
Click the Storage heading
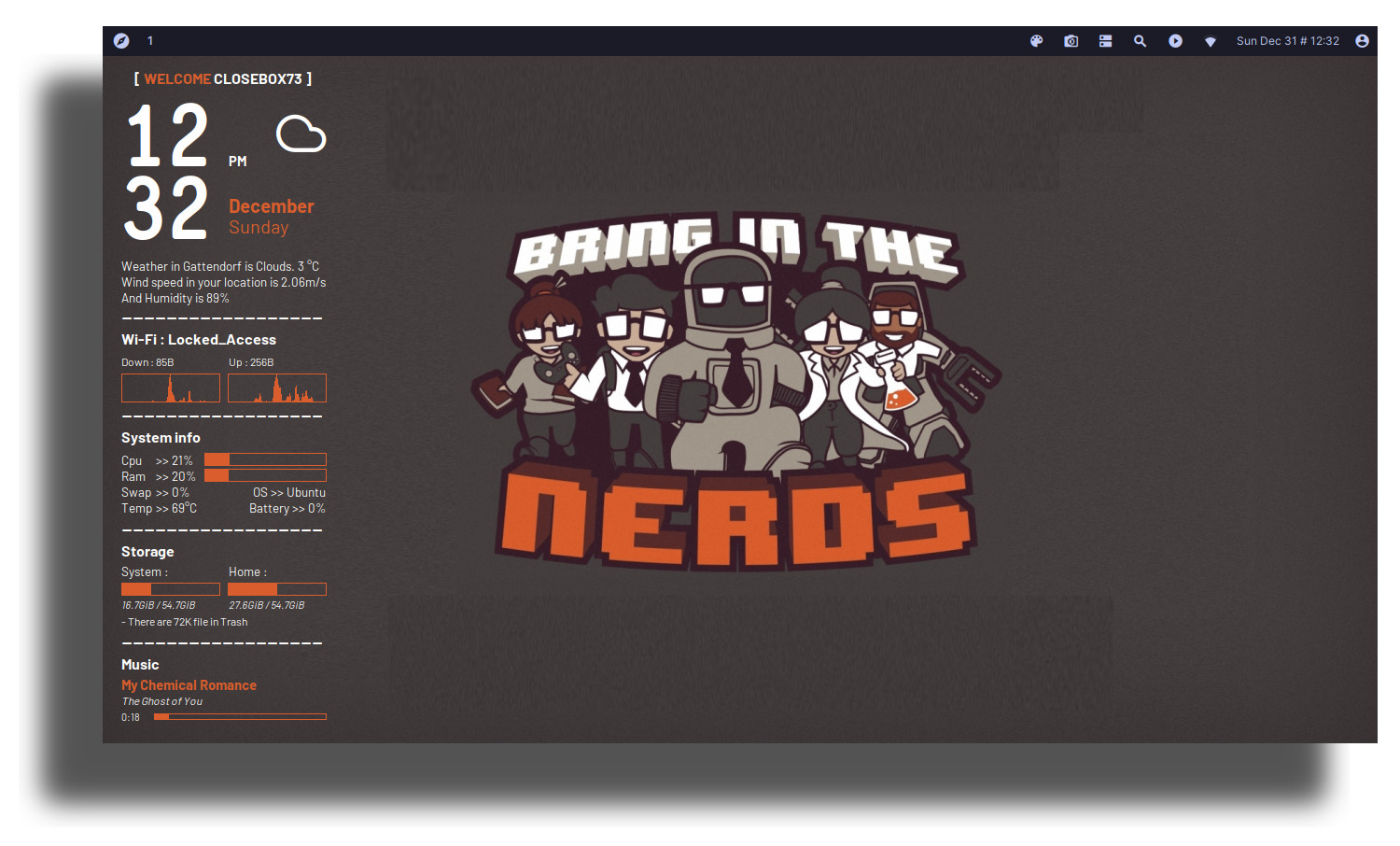tap(147, 552)
